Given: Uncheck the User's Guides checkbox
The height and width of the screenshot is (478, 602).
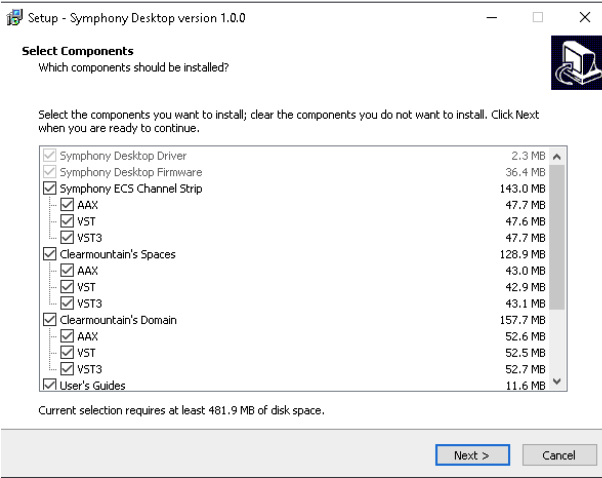Looking at the screenshot, I should (49, 385).
